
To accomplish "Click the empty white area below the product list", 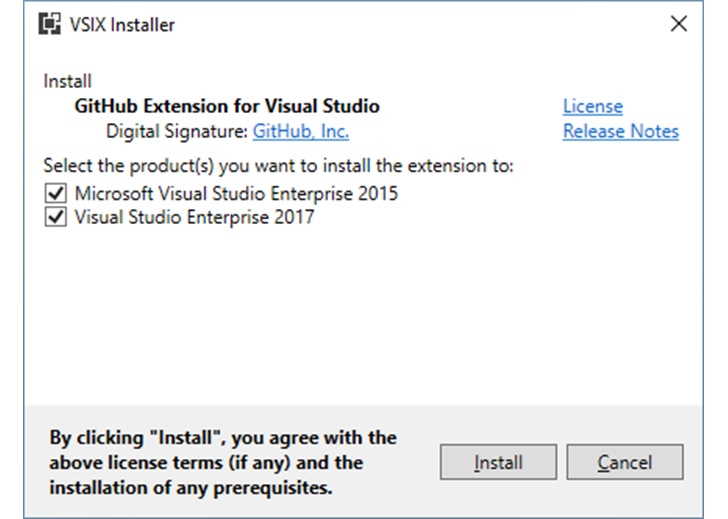I will click(364, 316).
